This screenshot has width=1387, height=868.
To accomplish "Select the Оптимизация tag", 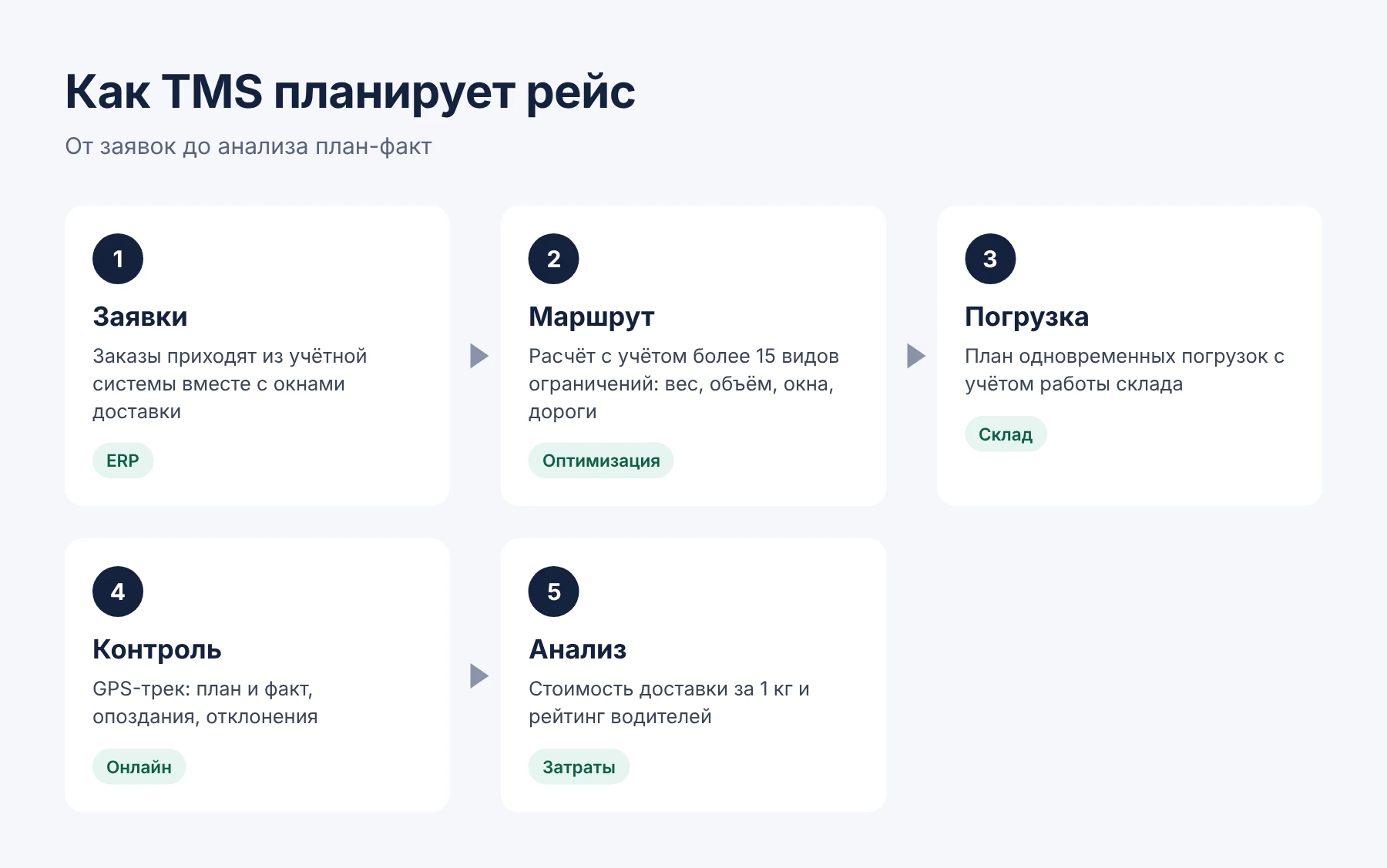I will 601,461.
